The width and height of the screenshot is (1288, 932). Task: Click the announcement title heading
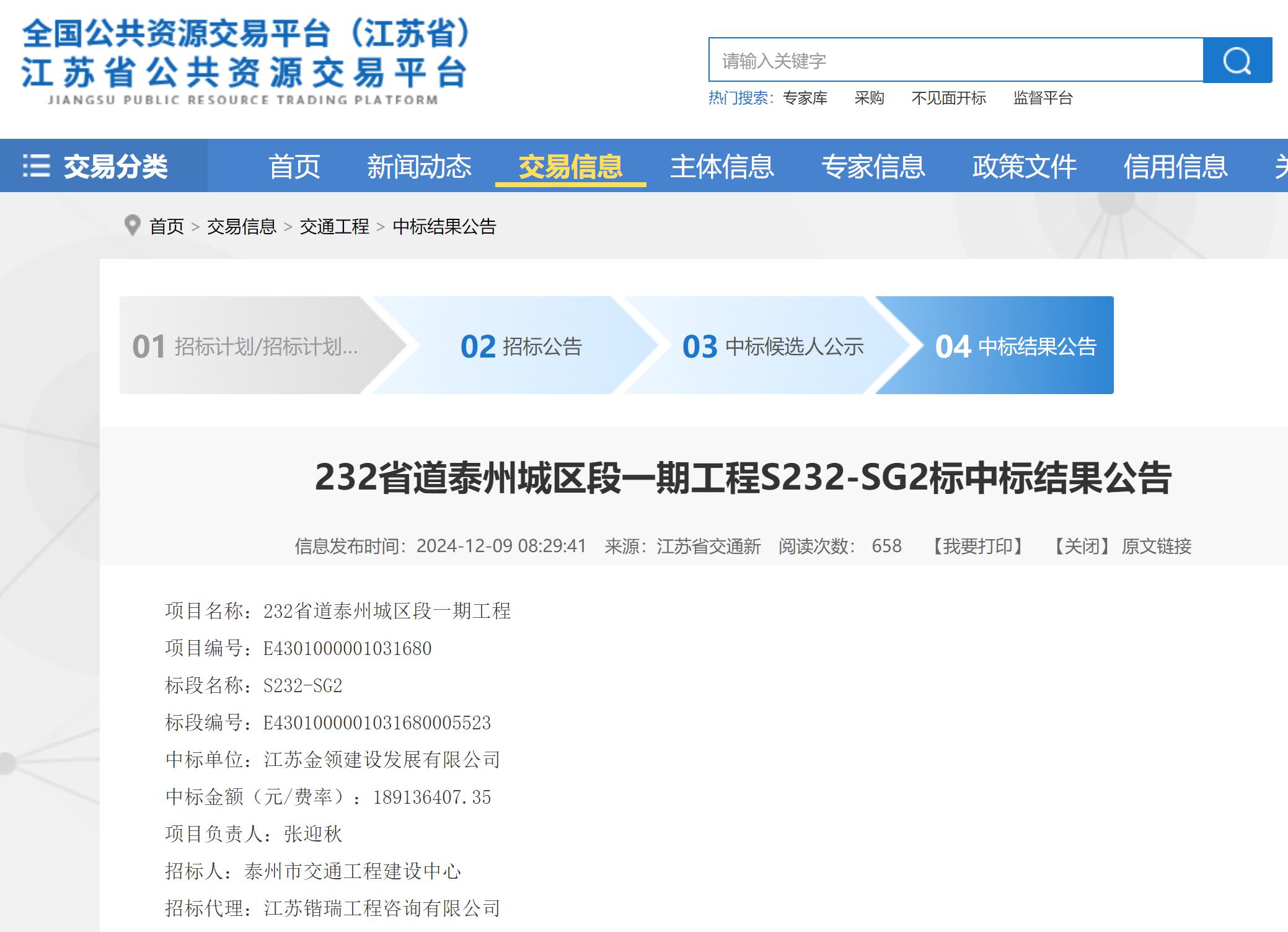[x=743, y=477]
